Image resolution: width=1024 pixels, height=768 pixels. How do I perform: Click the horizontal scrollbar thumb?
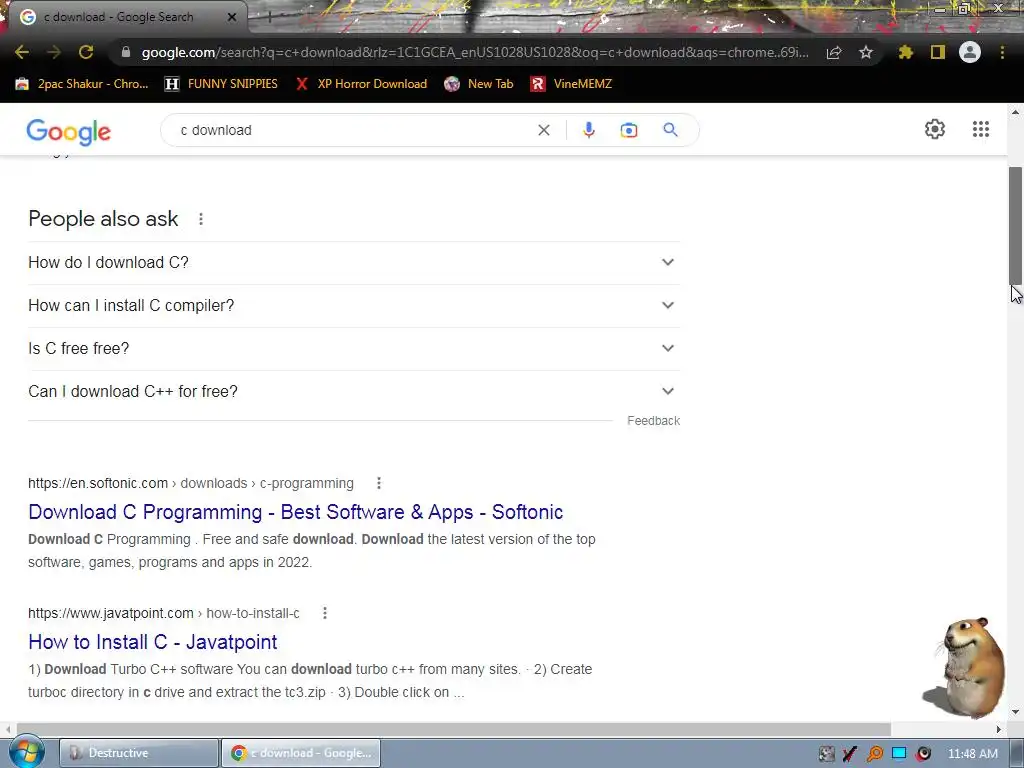click(x=454, y=729)
